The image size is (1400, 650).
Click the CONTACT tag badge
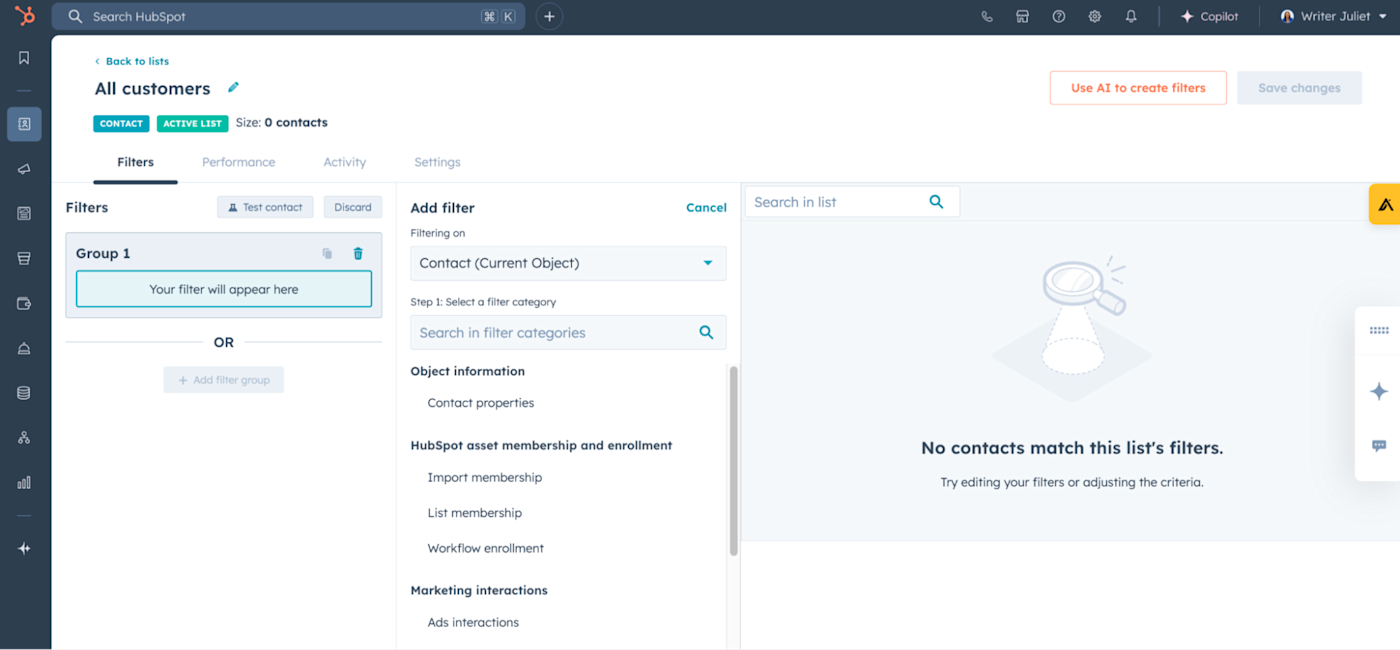click(121, 123)
